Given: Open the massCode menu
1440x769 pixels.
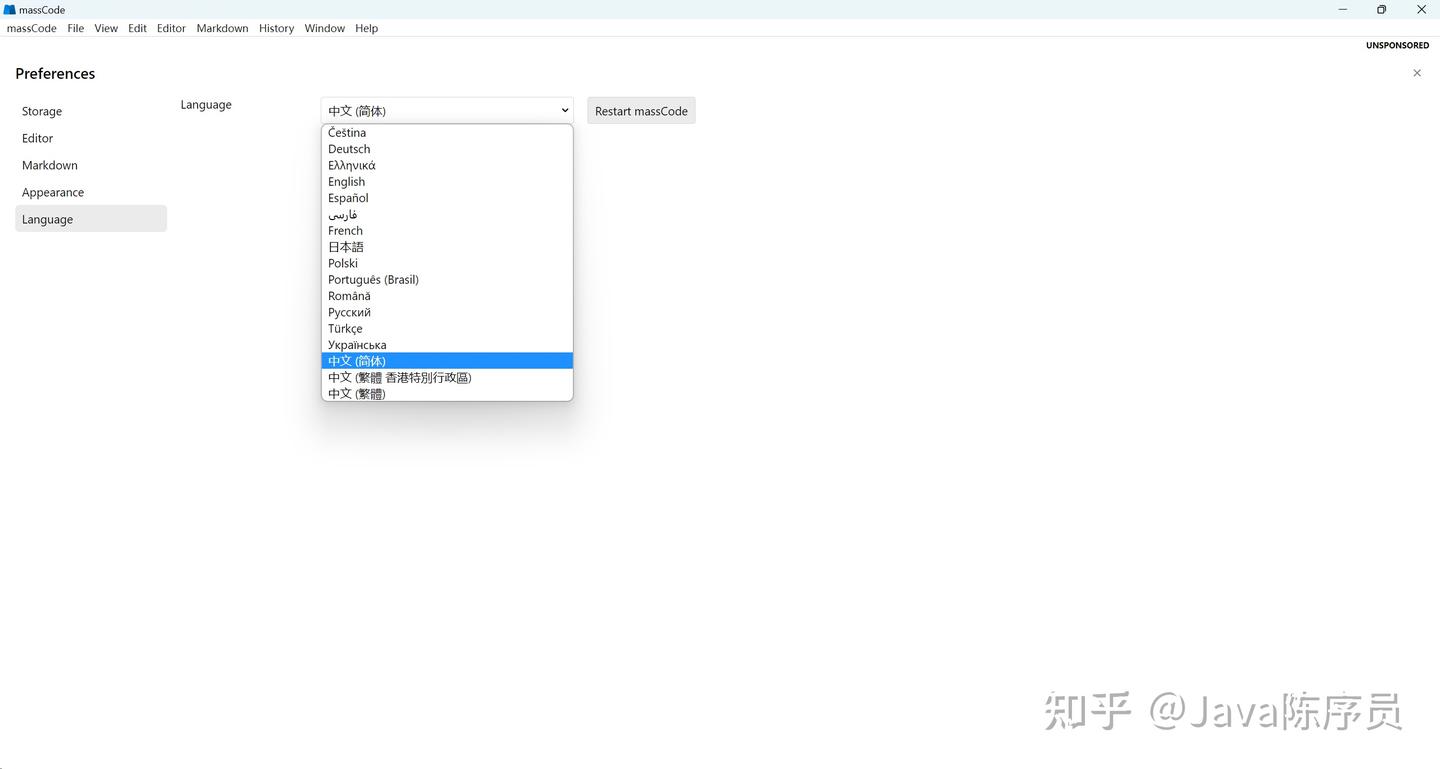Looking at the screenshot, I should pos(32,28).
